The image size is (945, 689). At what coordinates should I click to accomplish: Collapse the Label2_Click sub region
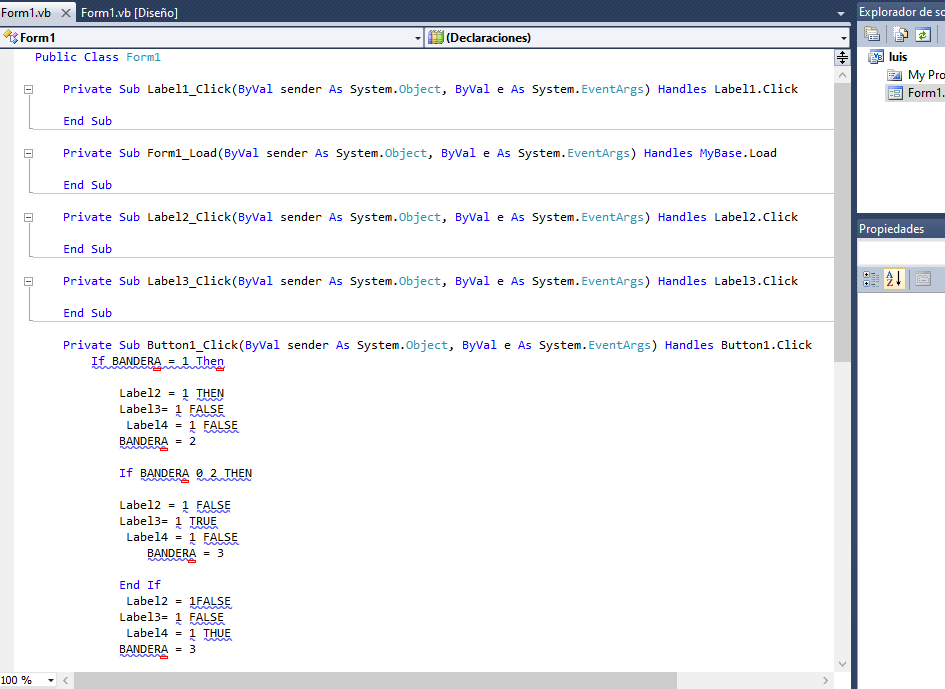[28, 217]
